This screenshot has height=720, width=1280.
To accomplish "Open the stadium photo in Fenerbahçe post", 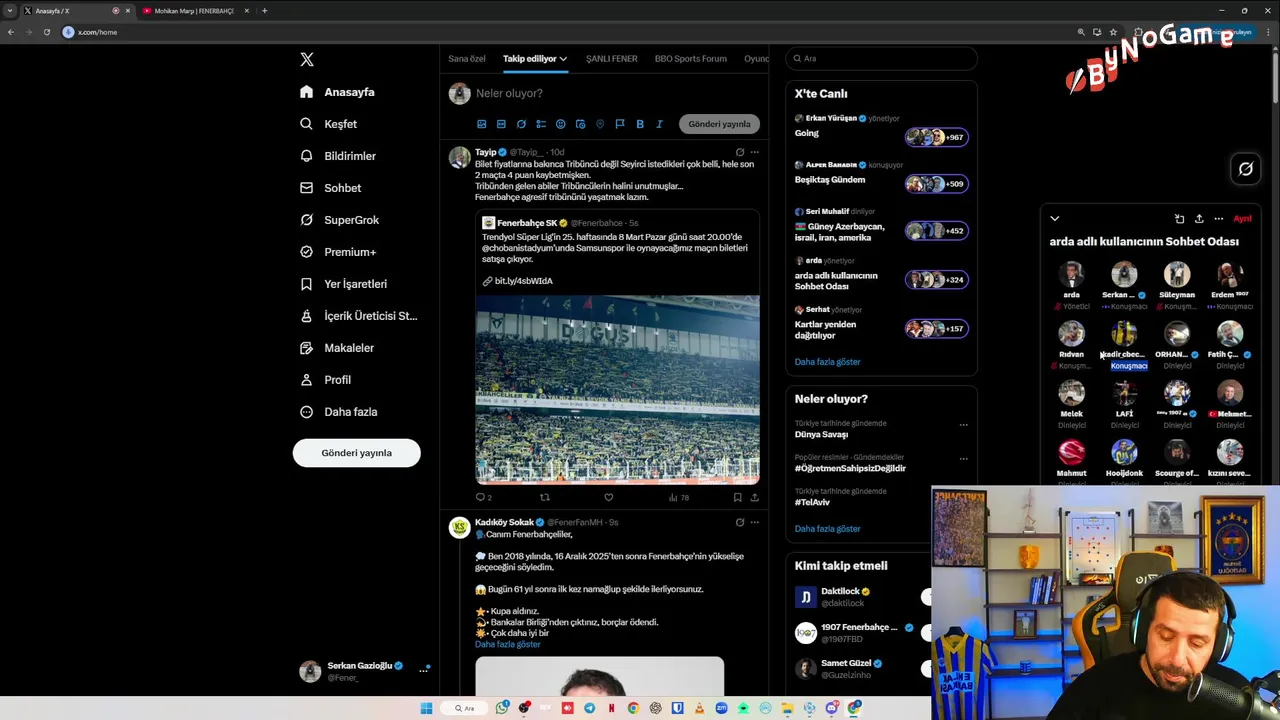I will [x=617, y=389].
